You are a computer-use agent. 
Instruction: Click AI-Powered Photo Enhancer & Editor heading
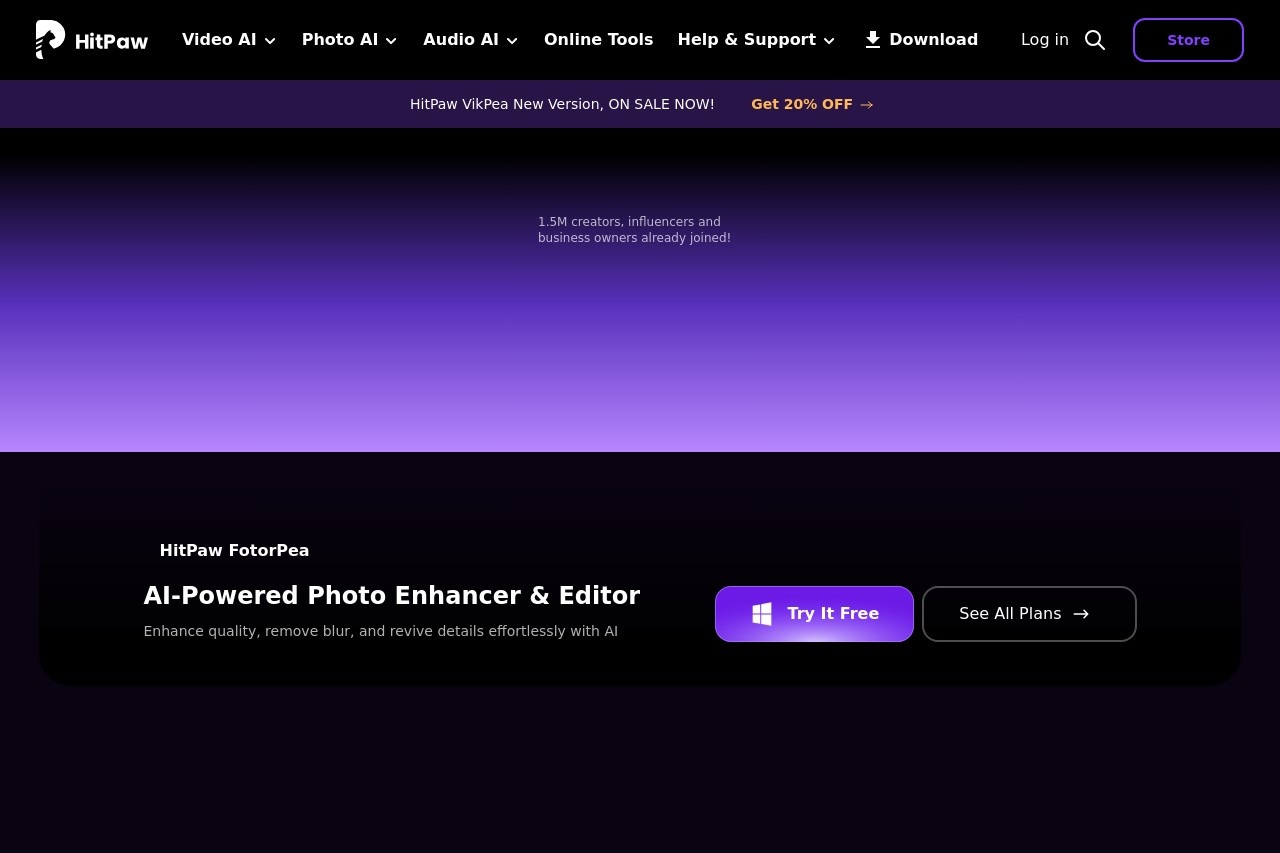coord(392,596)
